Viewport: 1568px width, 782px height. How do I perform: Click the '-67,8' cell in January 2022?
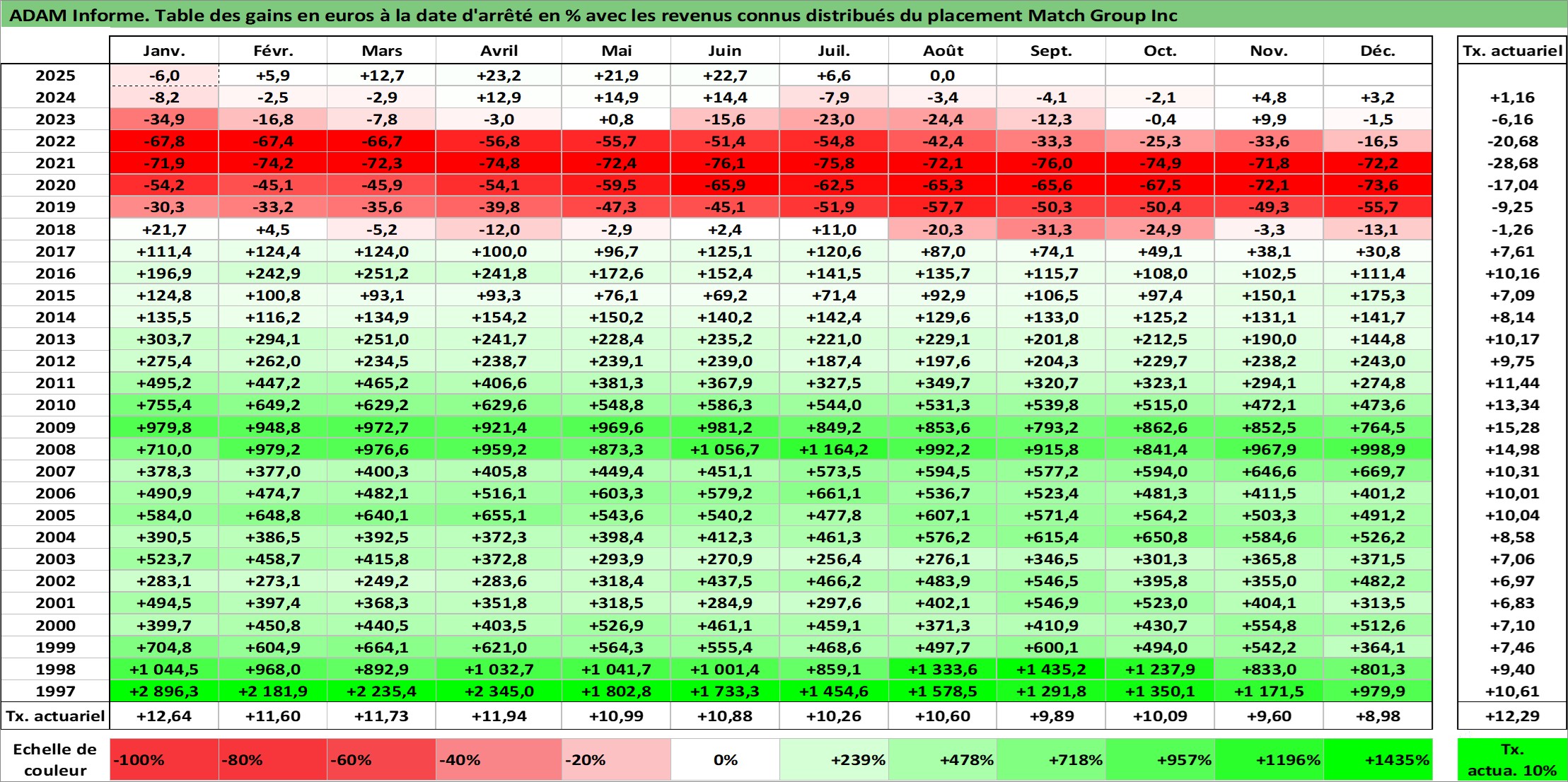coord(164,141)
